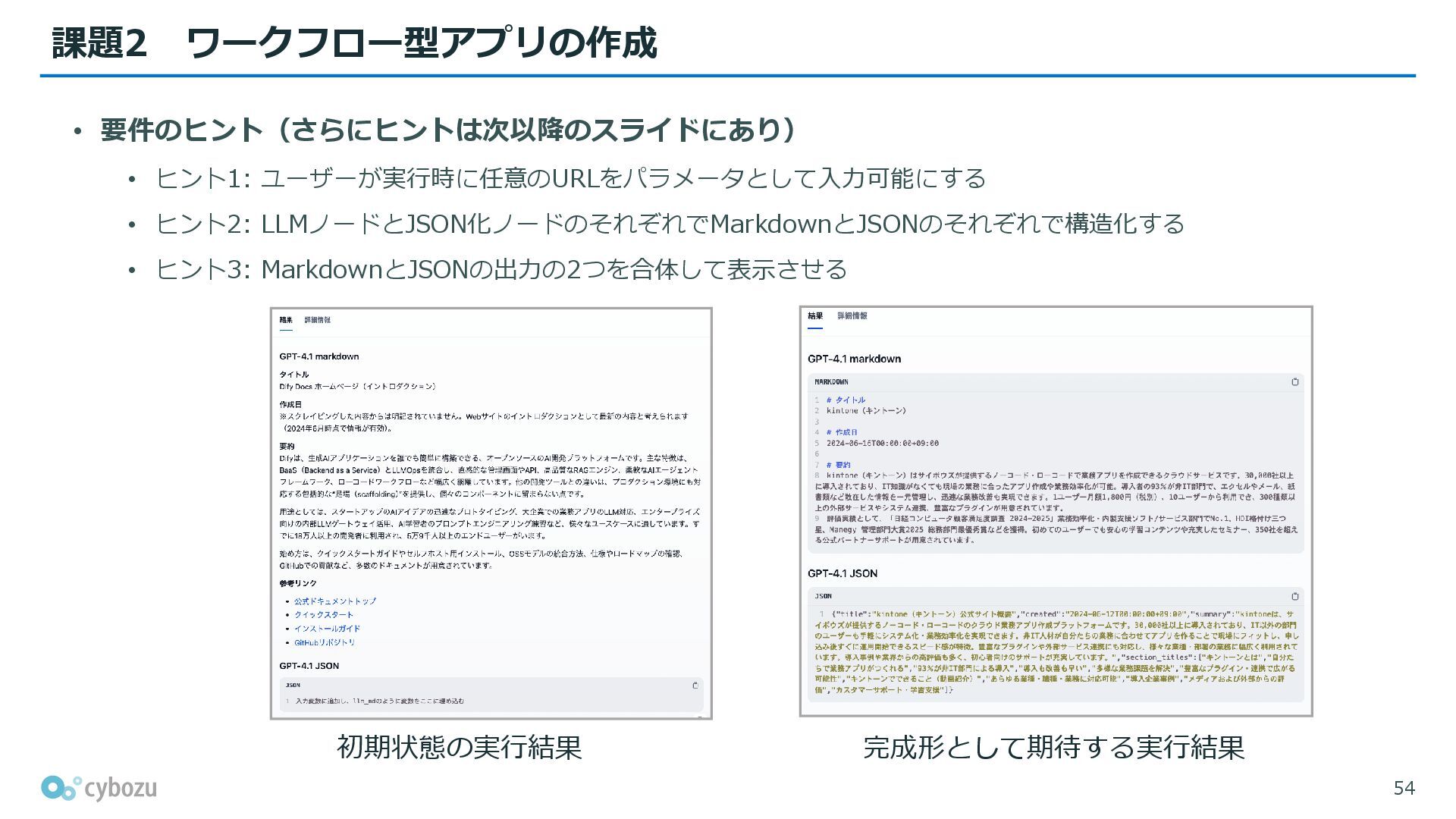Image resolution: width=1456 pixels, height=819 pixels.
Task: Select date 2024-06-16T00:00:00+09:00 in markdown
Action: (x=882, y=444)
